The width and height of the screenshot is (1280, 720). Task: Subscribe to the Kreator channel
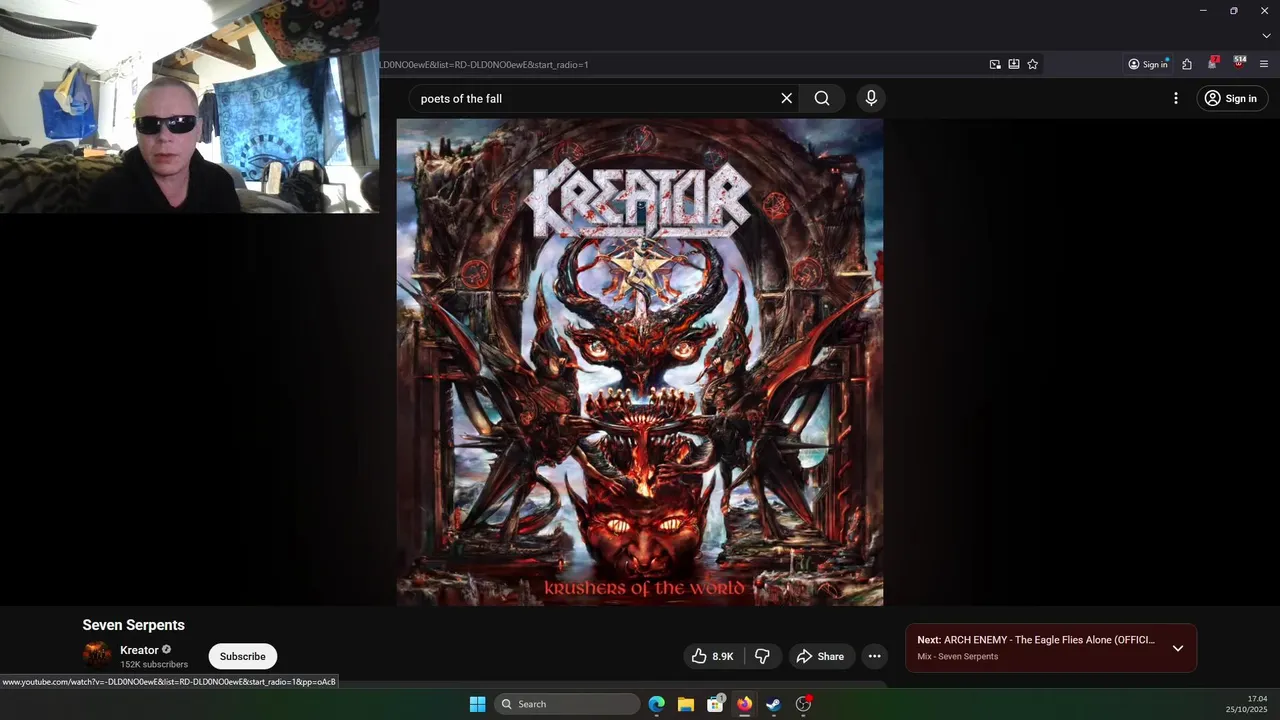243,656
